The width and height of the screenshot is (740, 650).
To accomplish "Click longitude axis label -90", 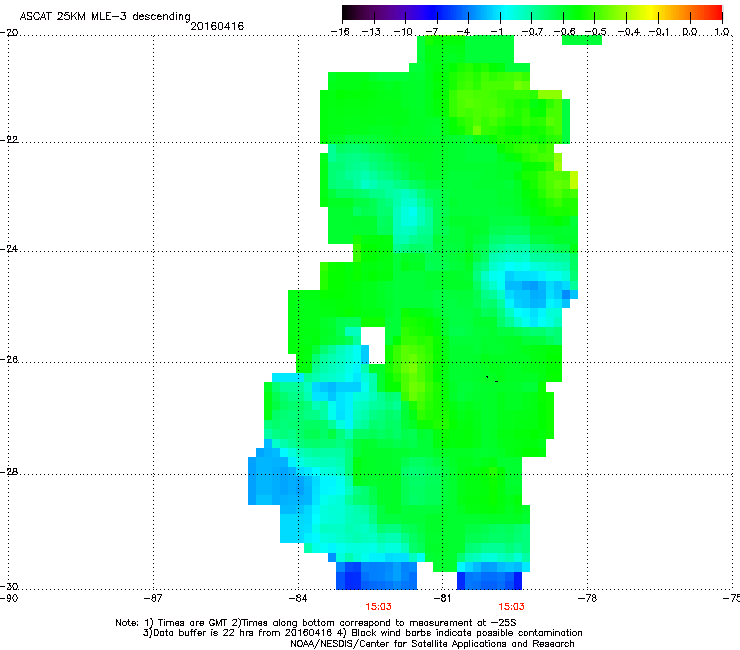I will [x=9, y=598].
